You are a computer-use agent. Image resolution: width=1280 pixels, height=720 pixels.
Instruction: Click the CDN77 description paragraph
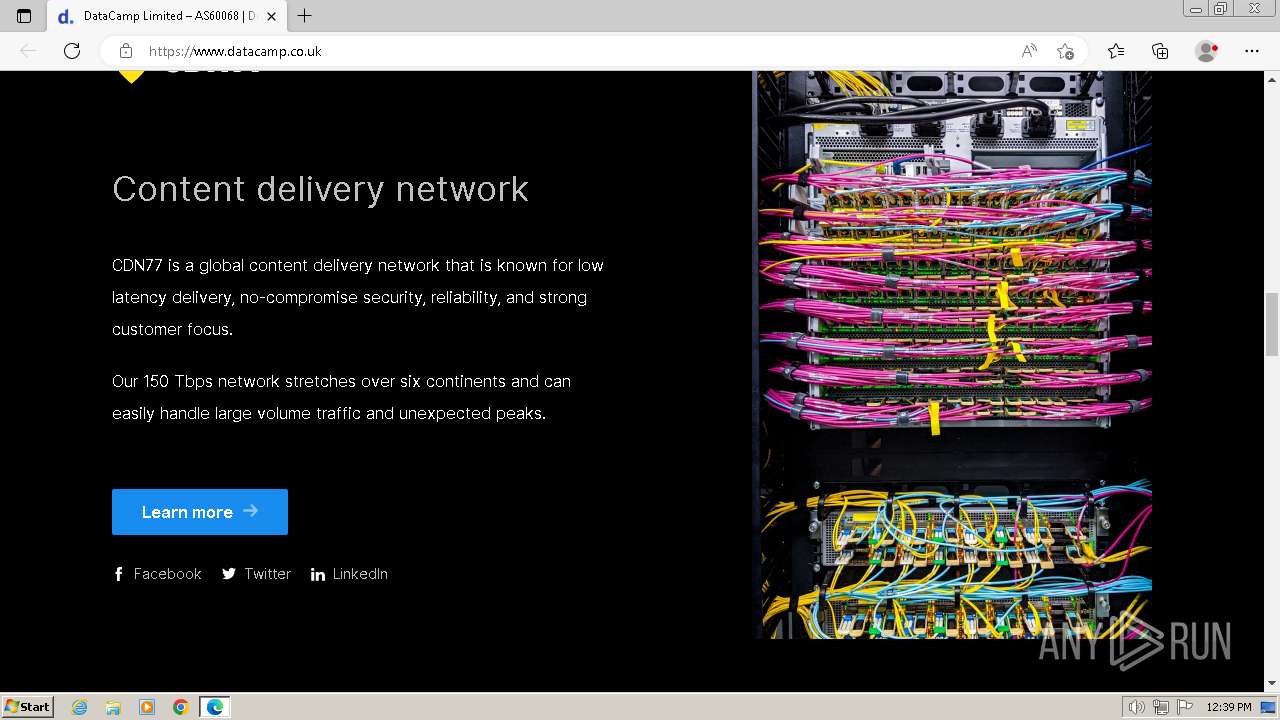(358, 297)
